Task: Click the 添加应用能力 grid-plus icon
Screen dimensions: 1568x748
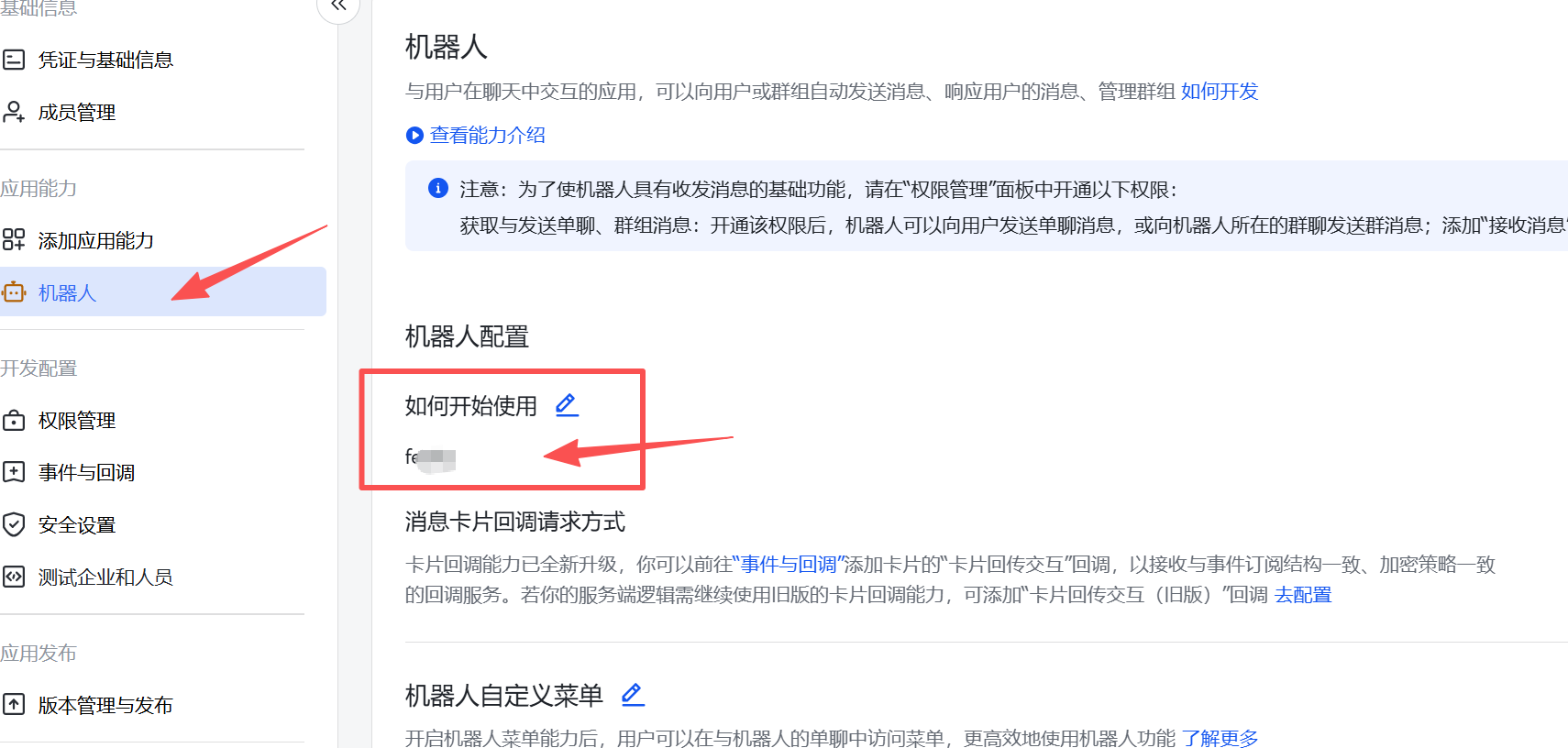Action: pos(14,240)
